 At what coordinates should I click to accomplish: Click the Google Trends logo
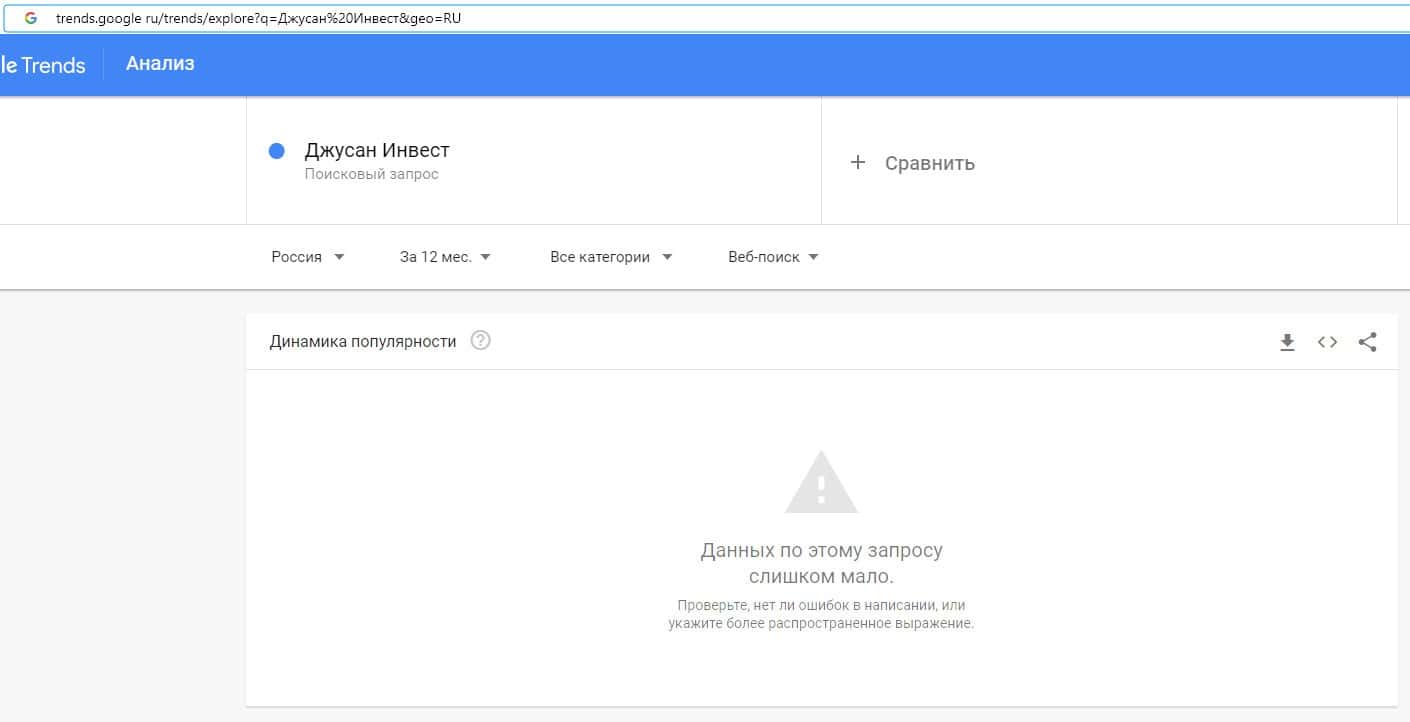[43, 65]
